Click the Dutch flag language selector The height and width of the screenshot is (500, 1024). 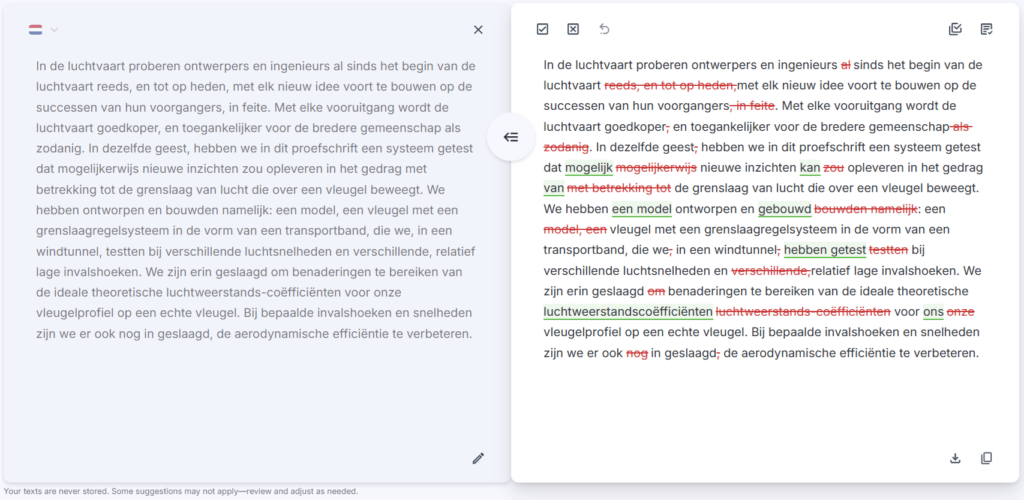[x=36, y=30]
